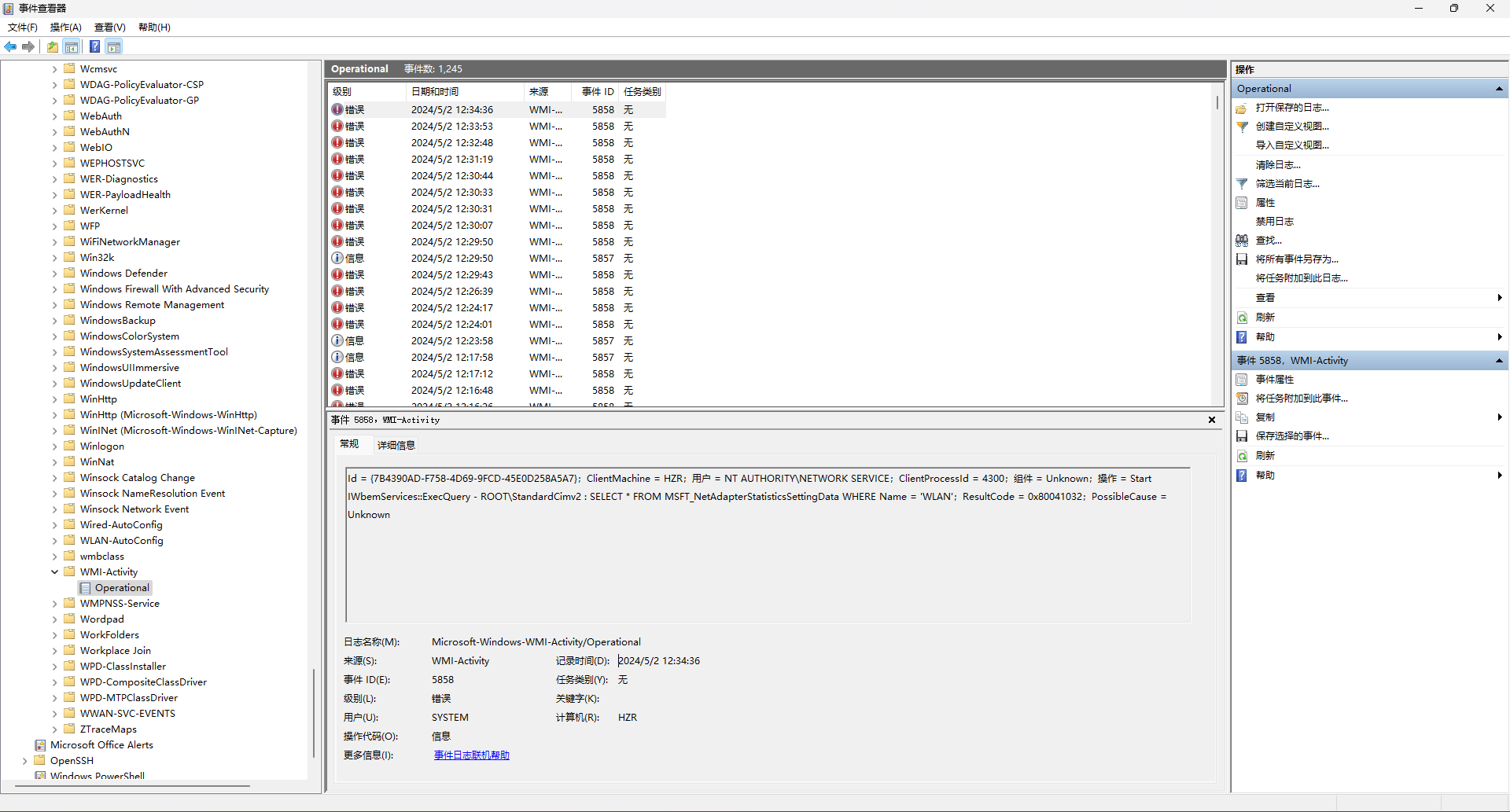Screen dimensions: 1510x812
Task: Open the 事件日志联机帮助 link
Action: pyautogui.click(x=472, y=755)
